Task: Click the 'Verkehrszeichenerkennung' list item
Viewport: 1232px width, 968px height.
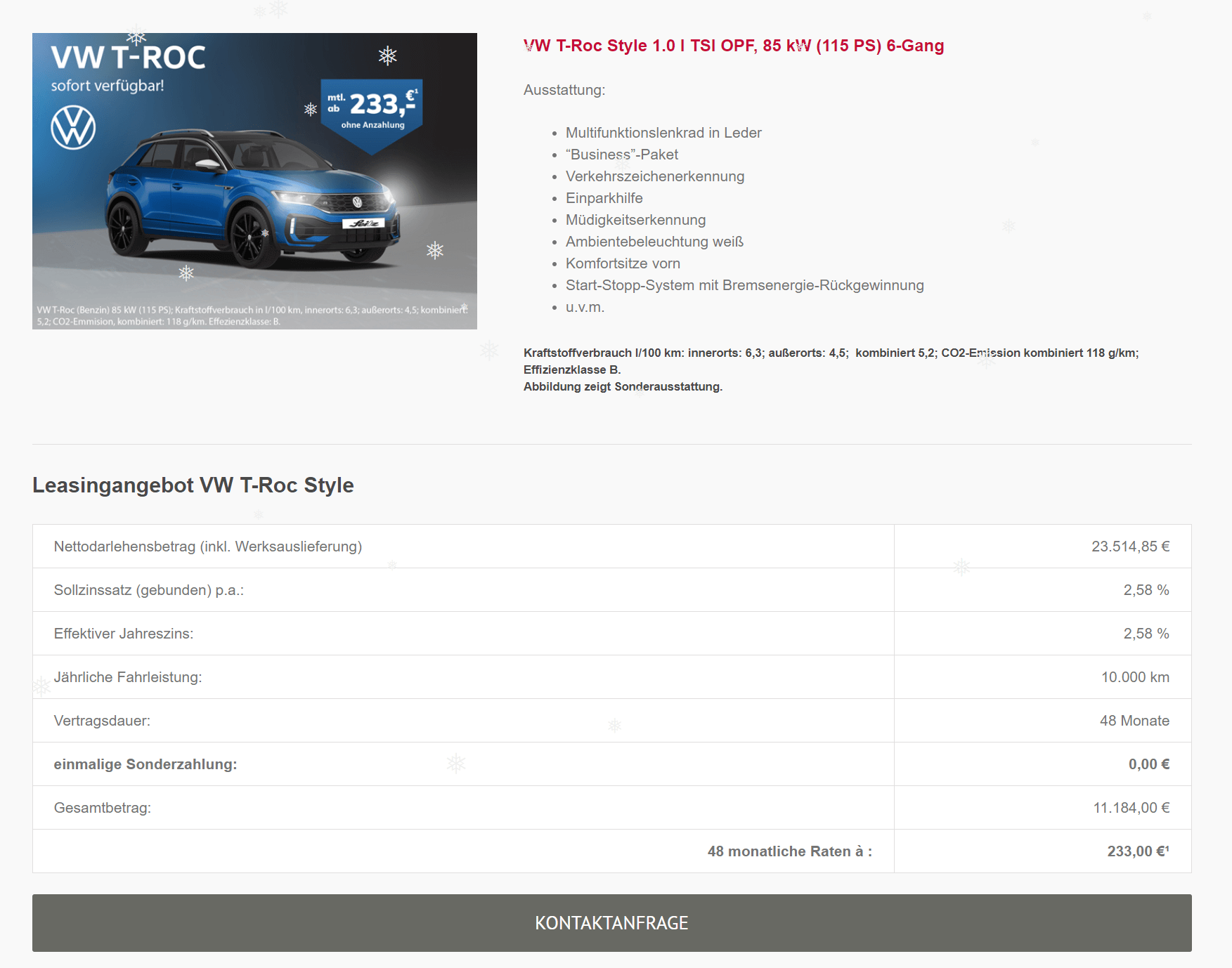Action: tap(655, 176)
